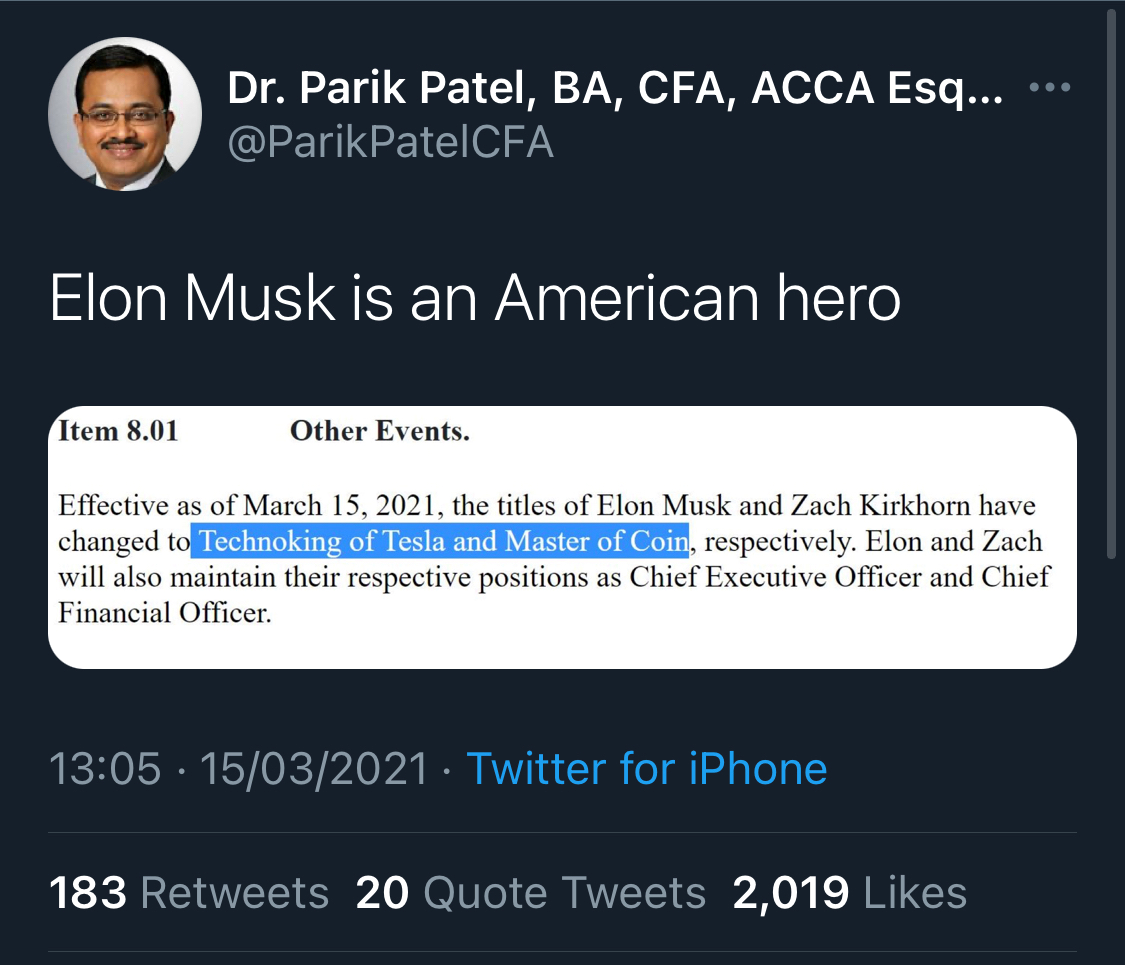The width and height of the screenshot is (1125, 965).
Task: Open the Dr. Parik Patel display name
Action: 615,89
